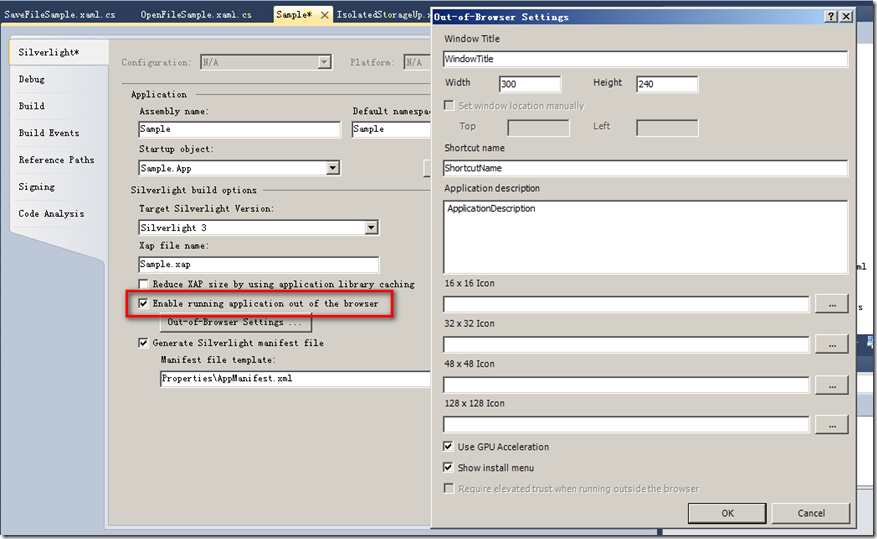Click the Silverlight build options heading
Image resolution: width=877 pixels, height=539 pixels.
coord(194,190)
